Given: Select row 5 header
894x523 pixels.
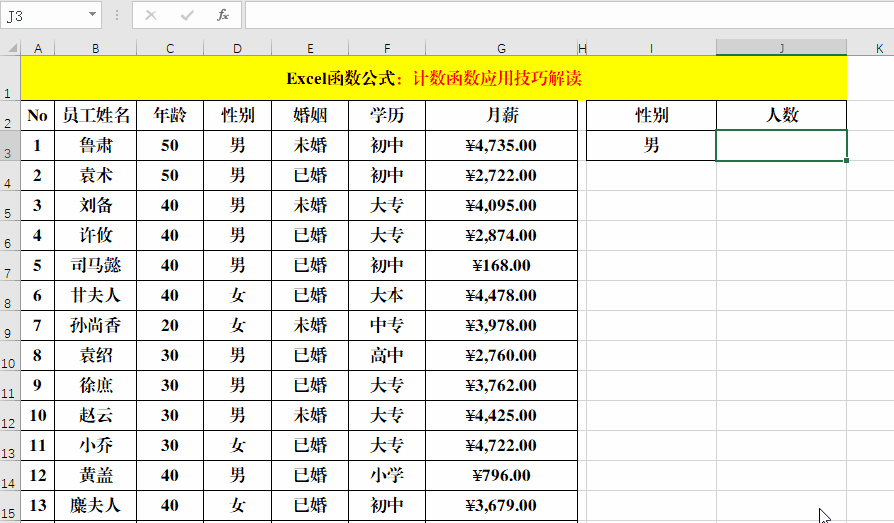Looking at the screenshot, I should tap(10, 206).
